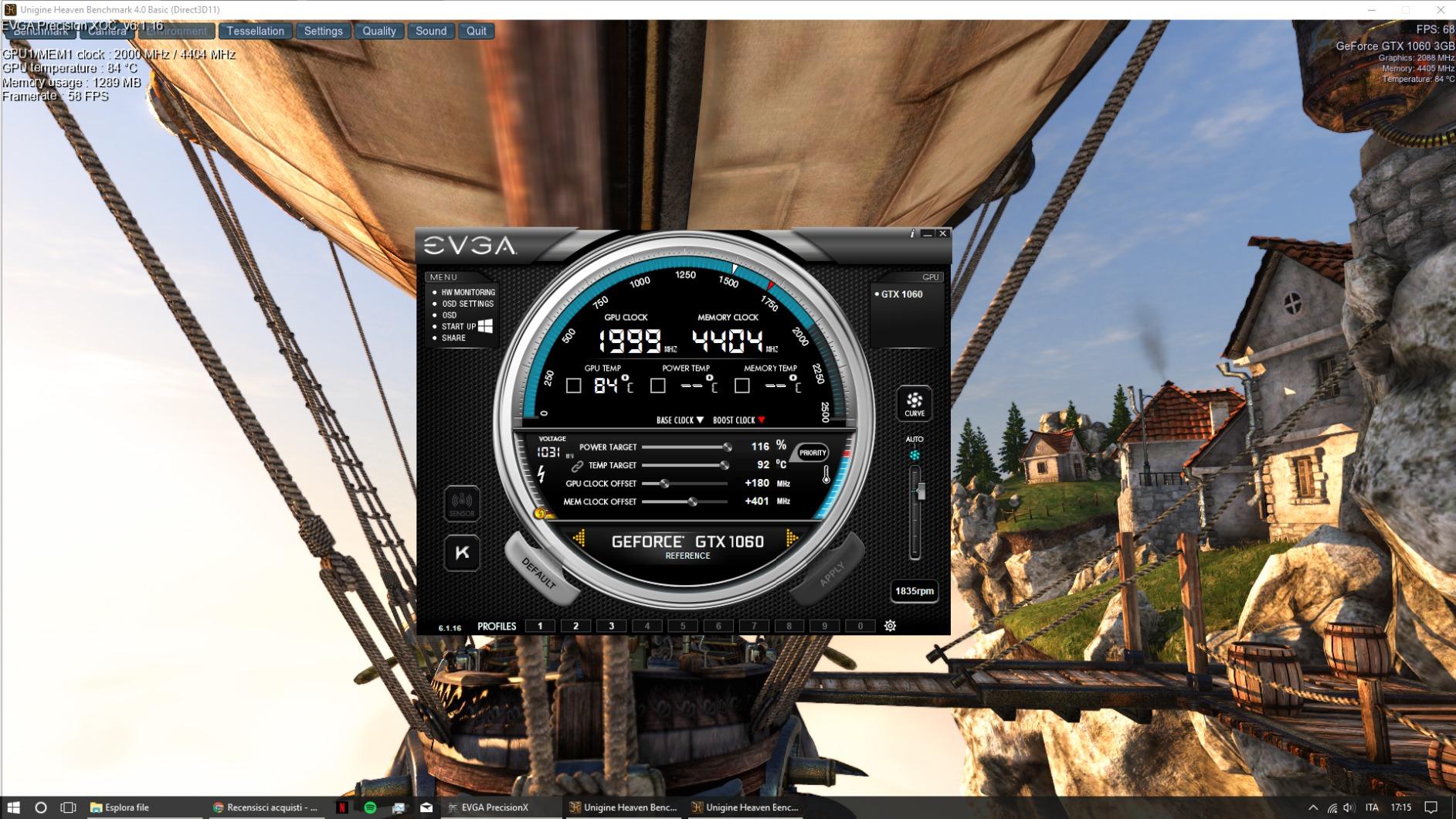Click the left yellow arrow beside GeForce label
The height and width of the screenshot is (819, 1456).
click(579, 538)
